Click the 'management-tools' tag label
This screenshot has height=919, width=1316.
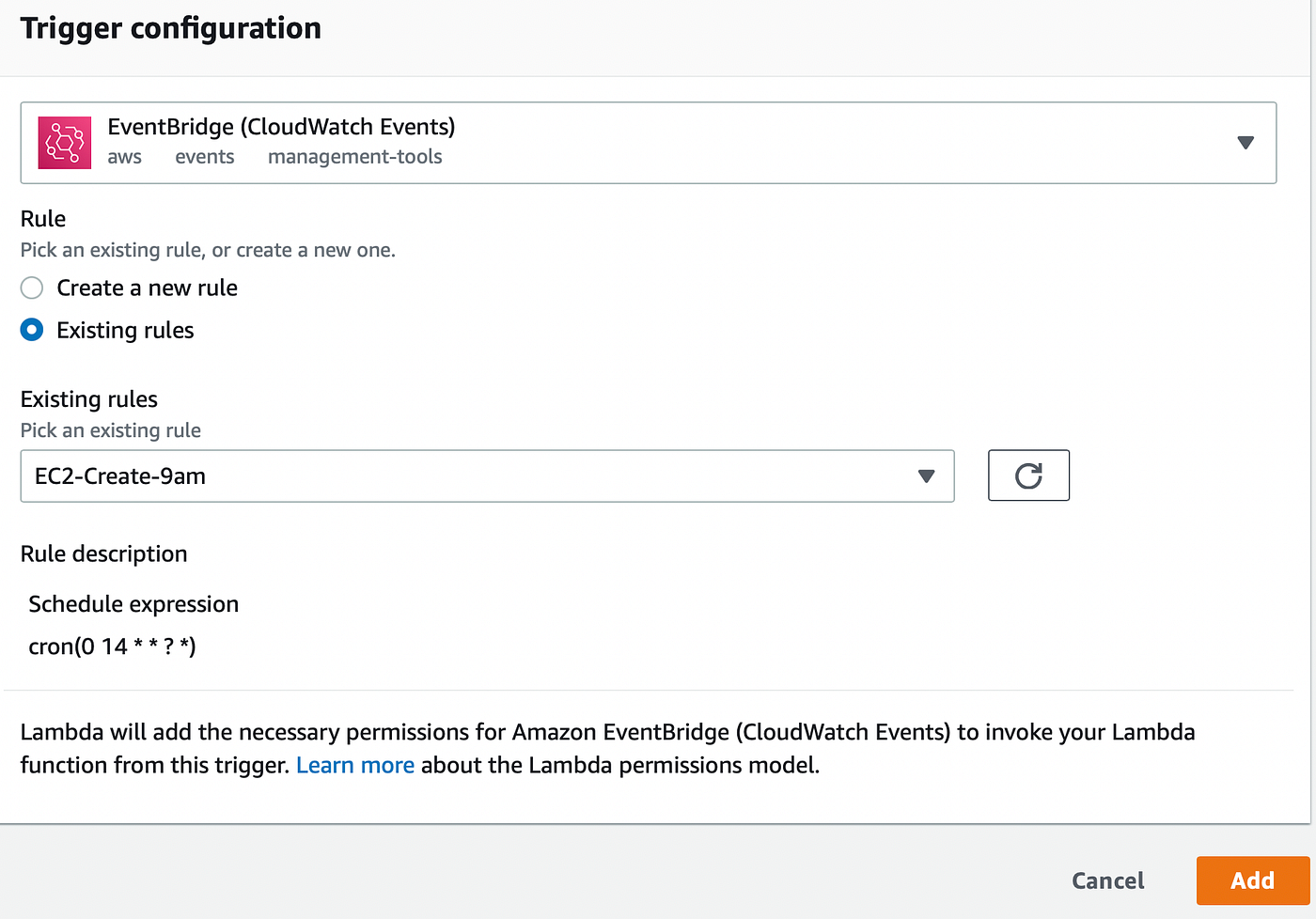354,157
